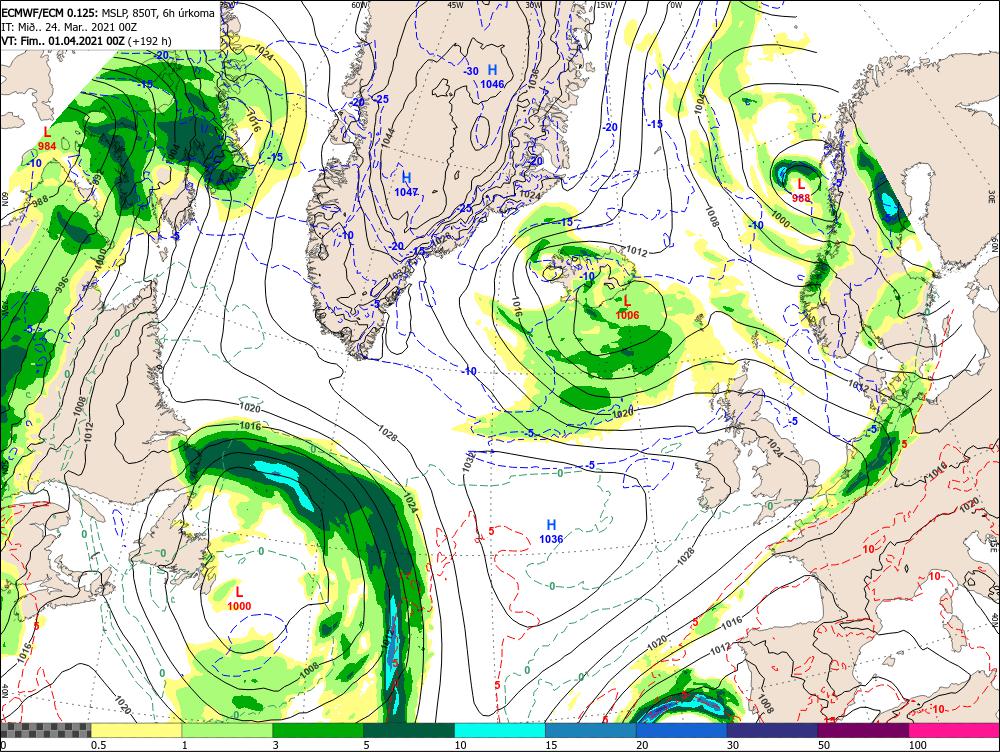The image size is (1000, 752).
Task: Click the 'VT: Fim.. 01.04.2021 00Z' valid time
Action: point(63,41)
